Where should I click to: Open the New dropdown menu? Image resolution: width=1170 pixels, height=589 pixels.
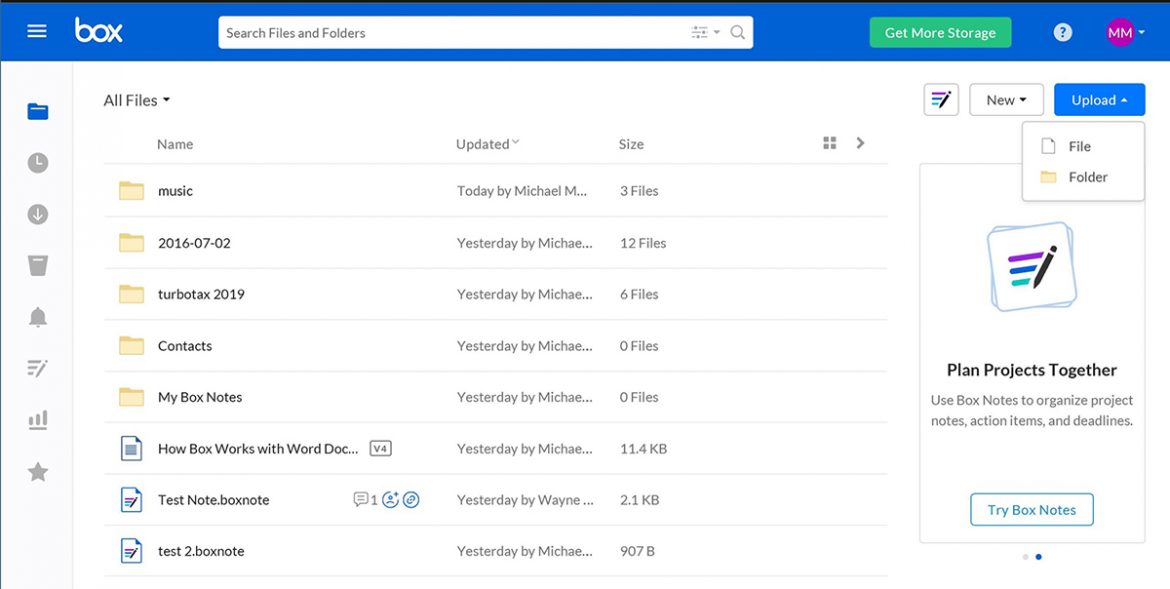point(1005,99)
